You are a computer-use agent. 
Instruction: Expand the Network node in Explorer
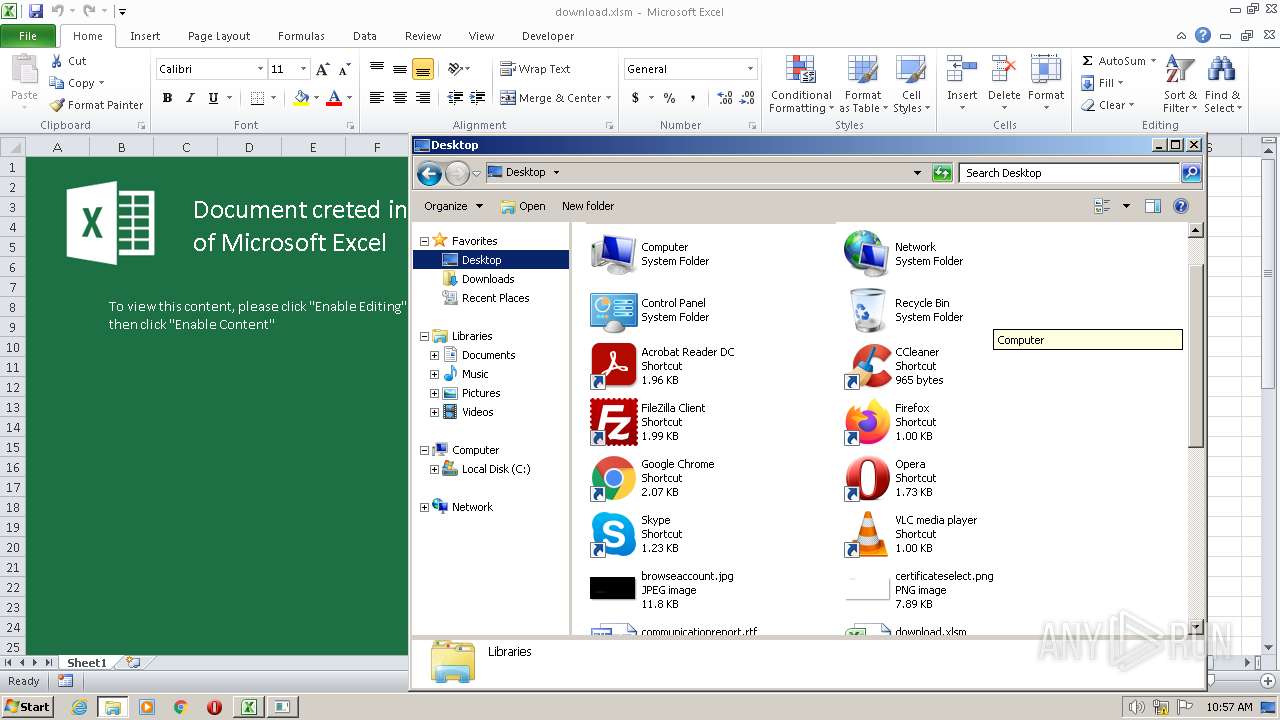424,507
